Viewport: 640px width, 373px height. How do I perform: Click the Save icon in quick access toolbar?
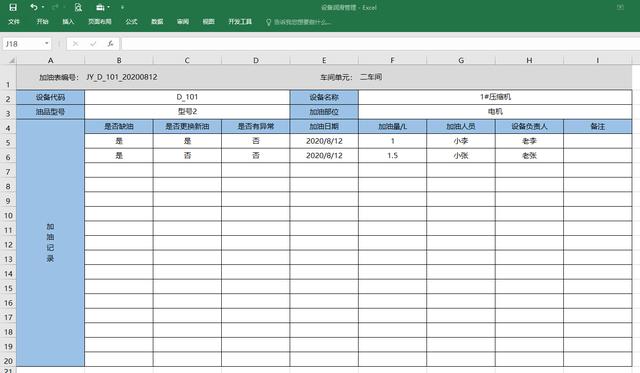coord(13,7)
